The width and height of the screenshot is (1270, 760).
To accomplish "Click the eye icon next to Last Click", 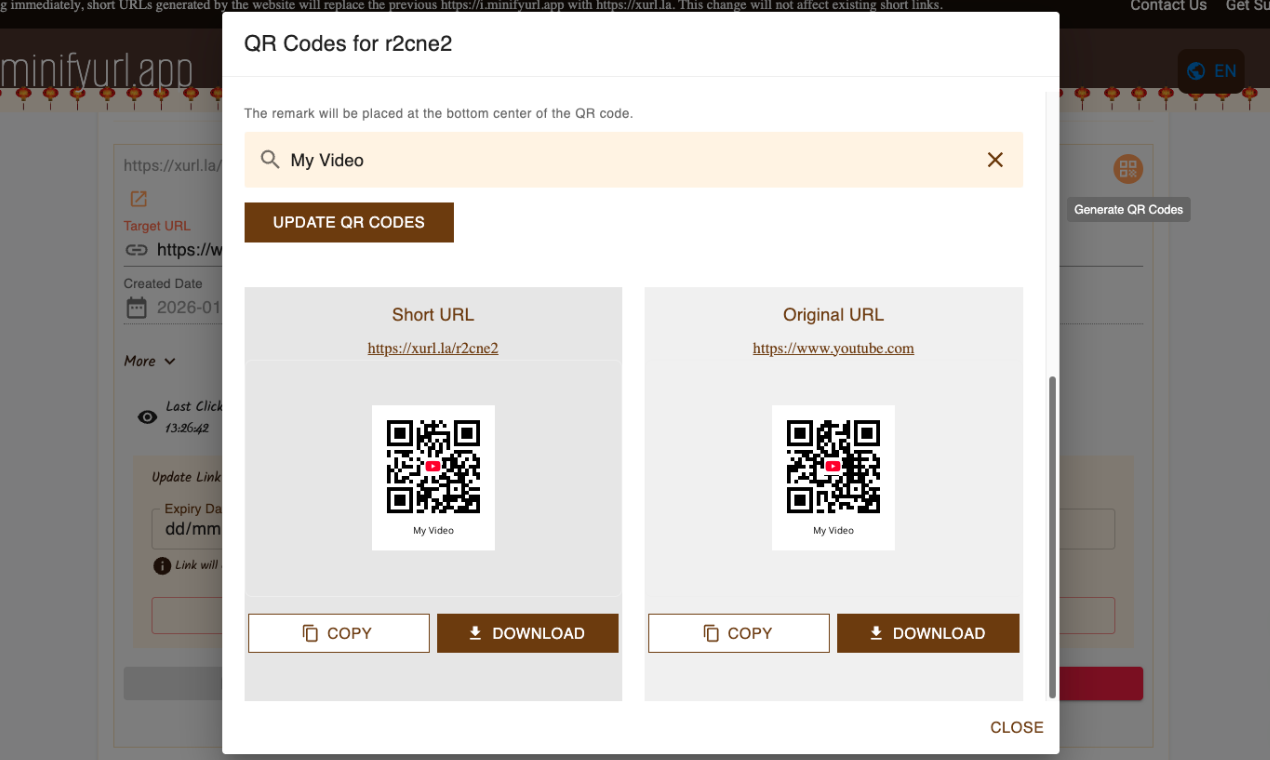I will [146, 417].
